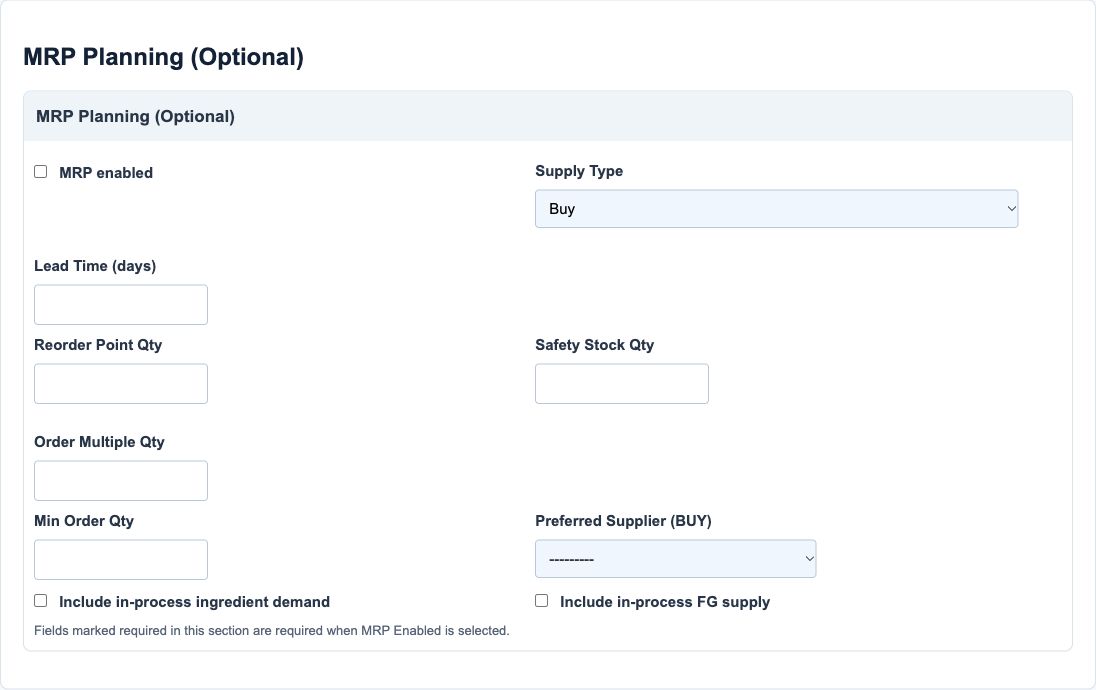This screenshot has width=1096, height=690.
Task: Select the Safety Stock Qty input
Action: click(622, 384)
